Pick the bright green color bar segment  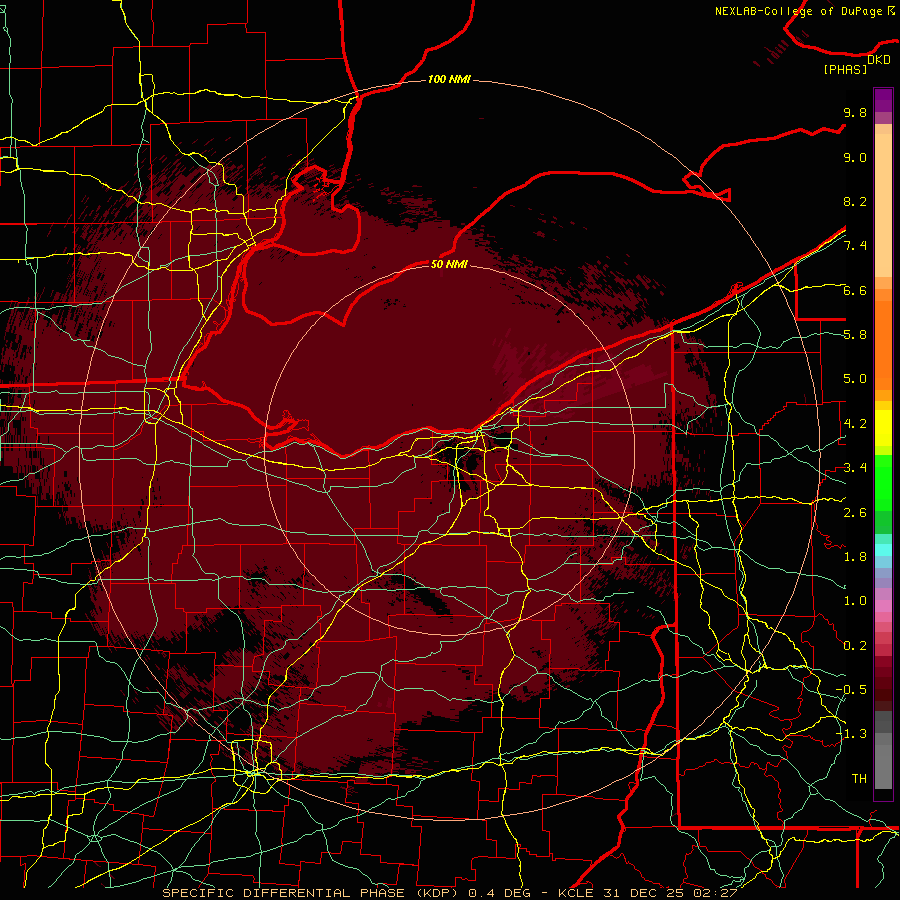(x=883, y=482)
